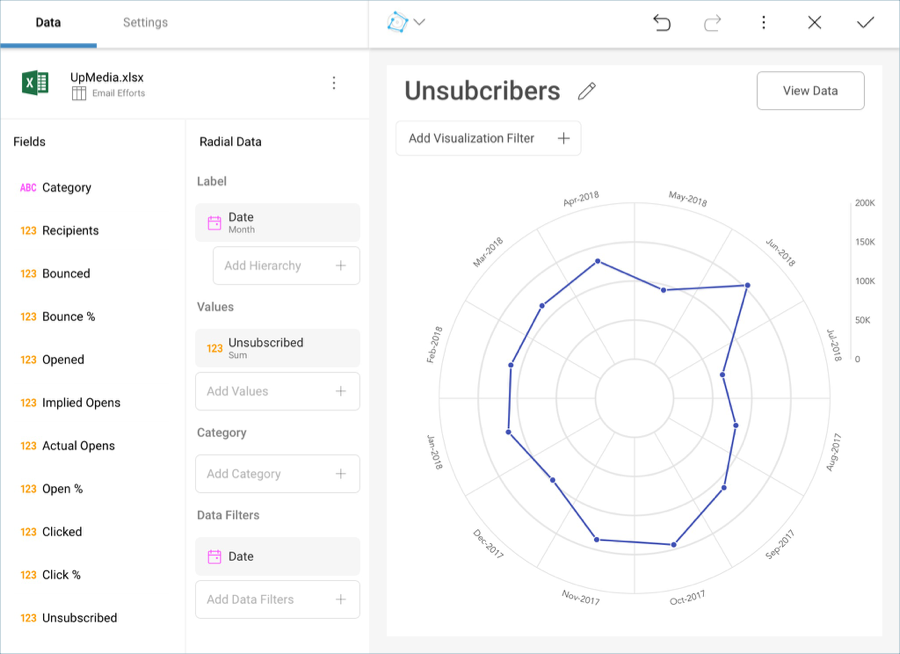The width and height of the screenshot is (900, 654).
Task: Click the Add Data Filters field
Action: [277, 600]
